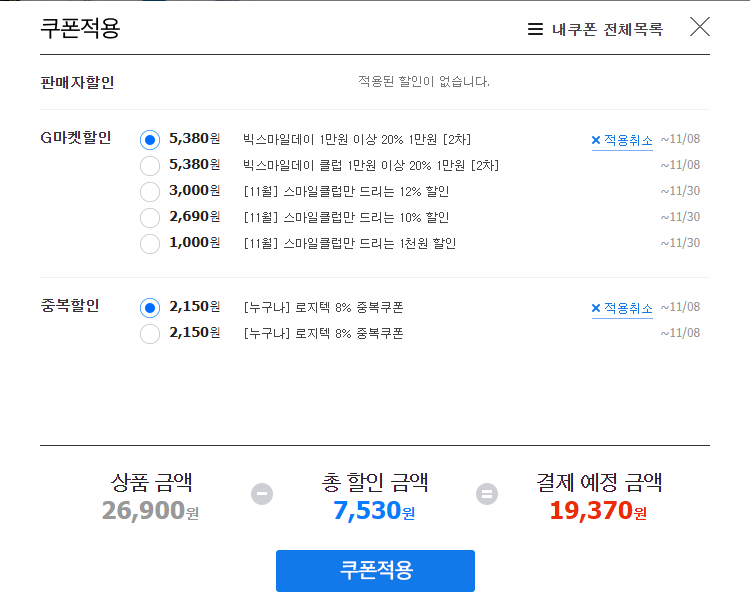This screenshot has width=750, height=599.
Task: Click the blue X icon in 중복할인 적용취소
Action: pos(596,308)
